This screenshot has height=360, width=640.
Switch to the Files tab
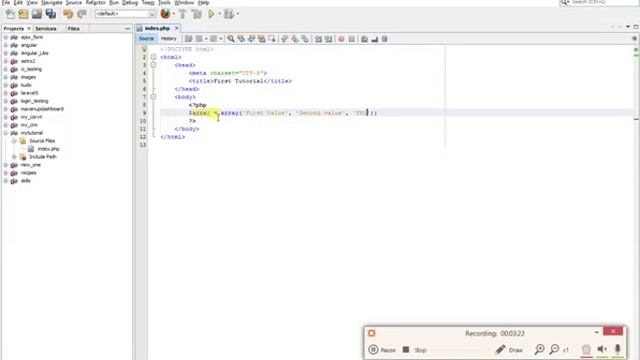point(73,29)
